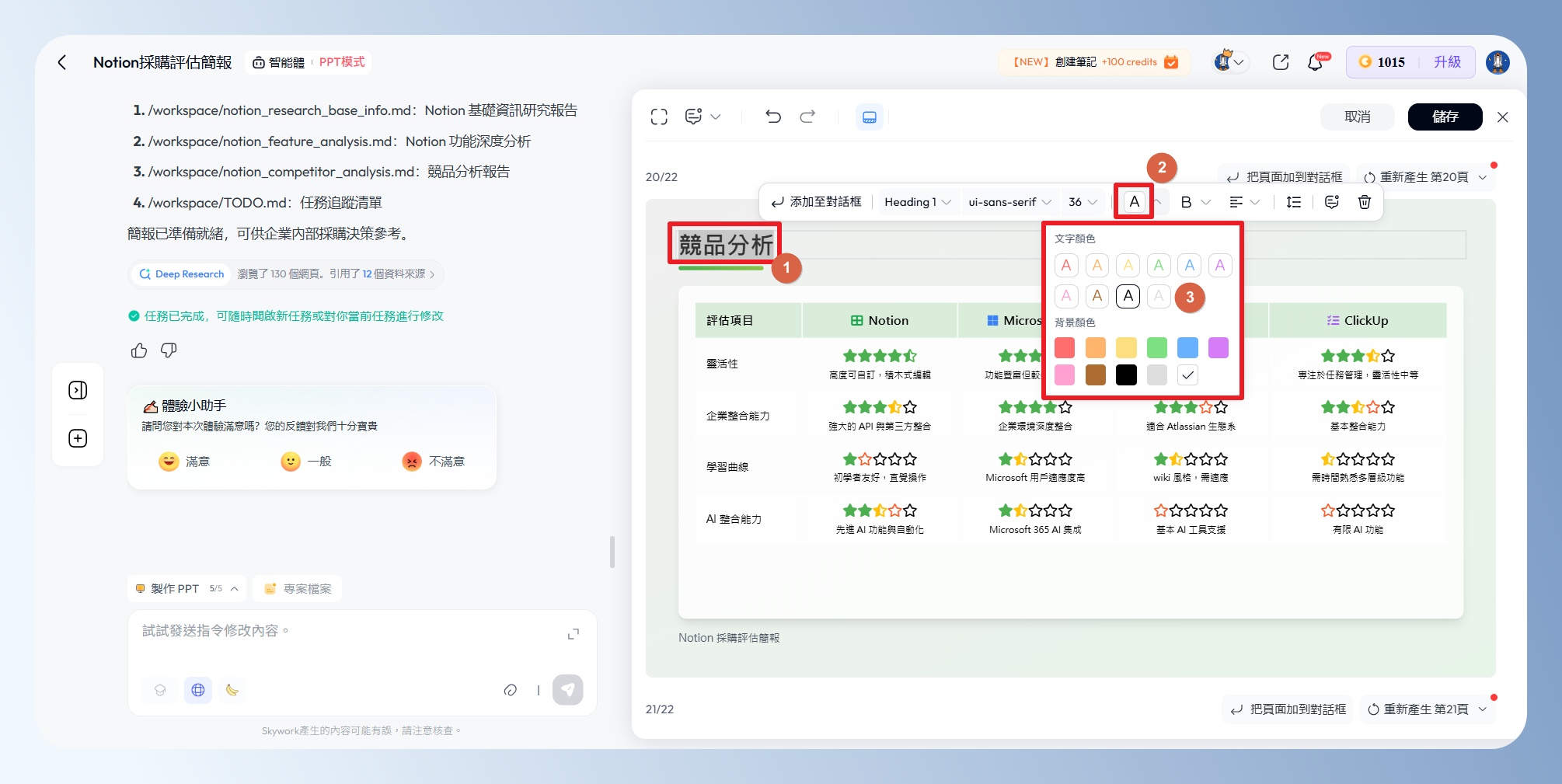
Task: Click the thumbs up feedback icon
Action: pyautogui.click(x=139, y=350)
